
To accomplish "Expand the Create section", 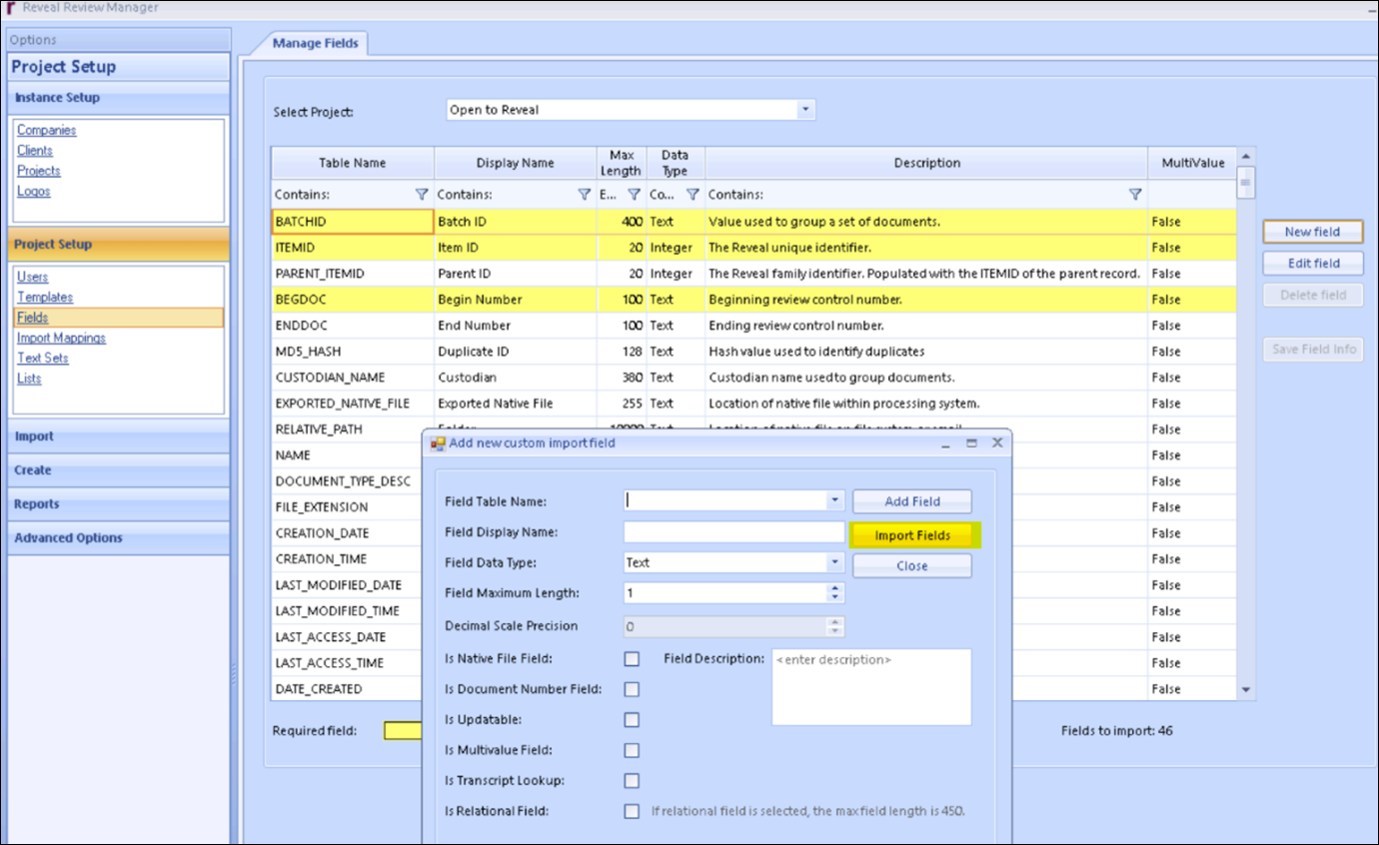I will pyautogui.click(x=119, y=470).
